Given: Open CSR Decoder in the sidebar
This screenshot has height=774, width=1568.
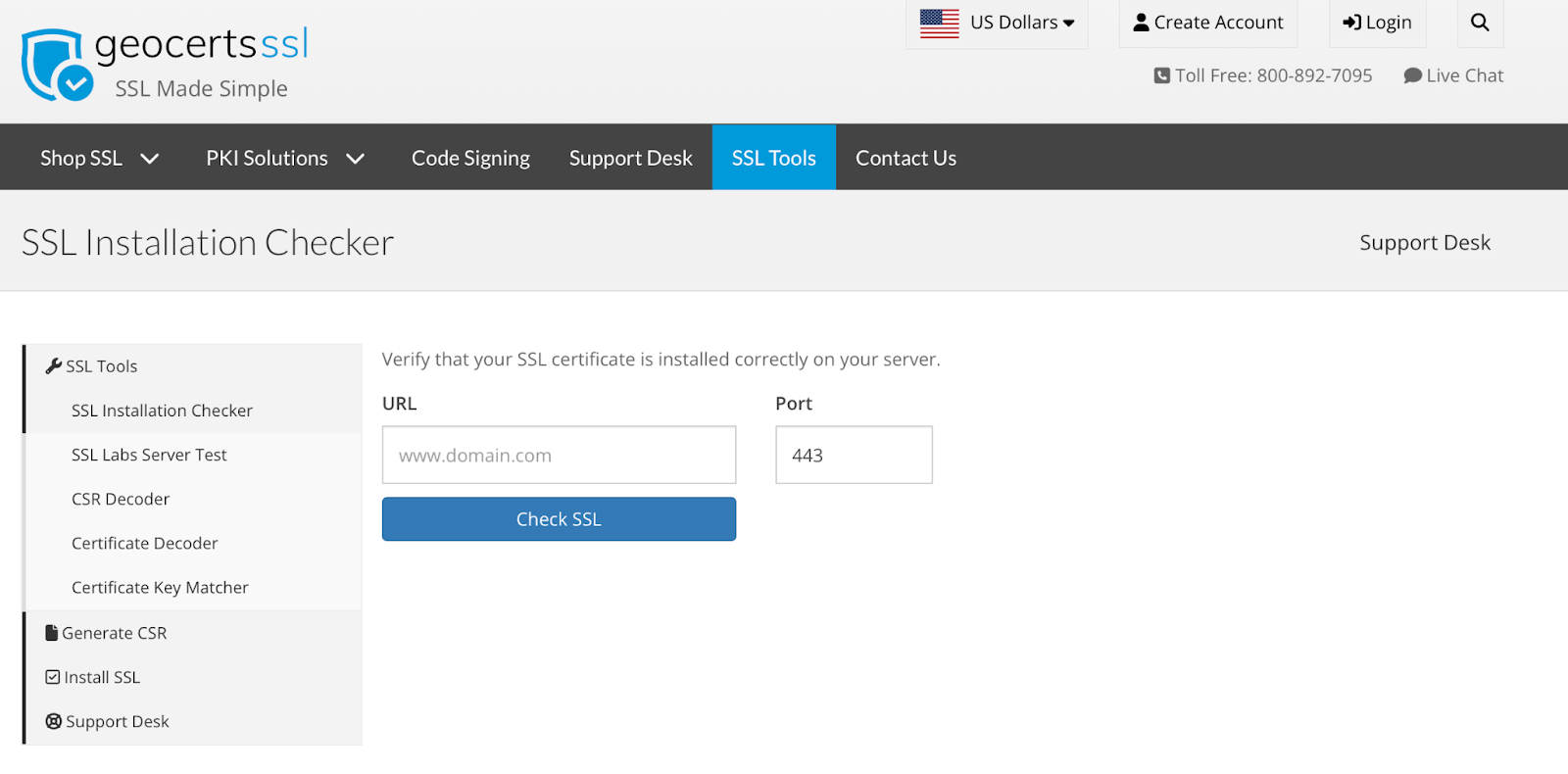Looking at the screenshot, I should tap(121, 499).
